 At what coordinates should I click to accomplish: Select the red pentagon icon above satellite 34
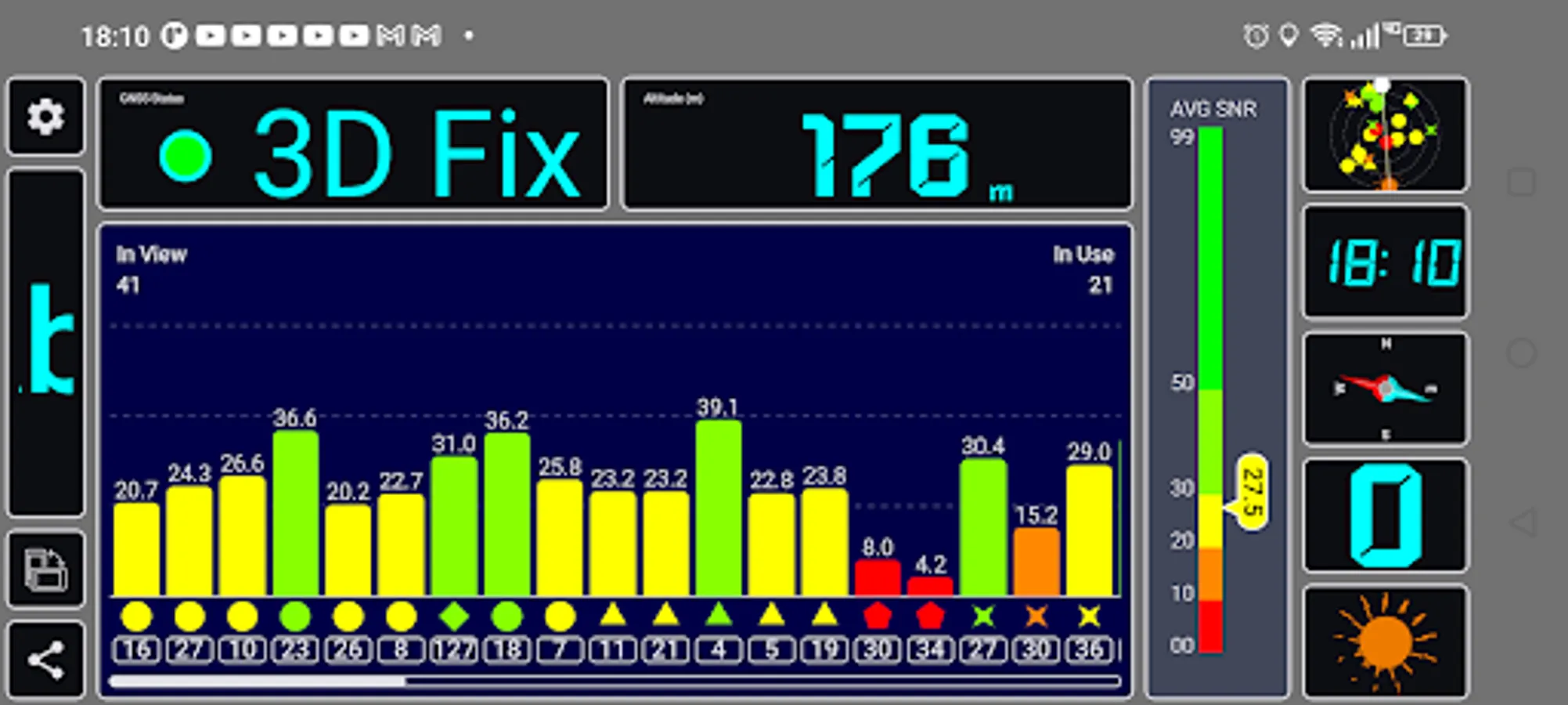[930, 616]
